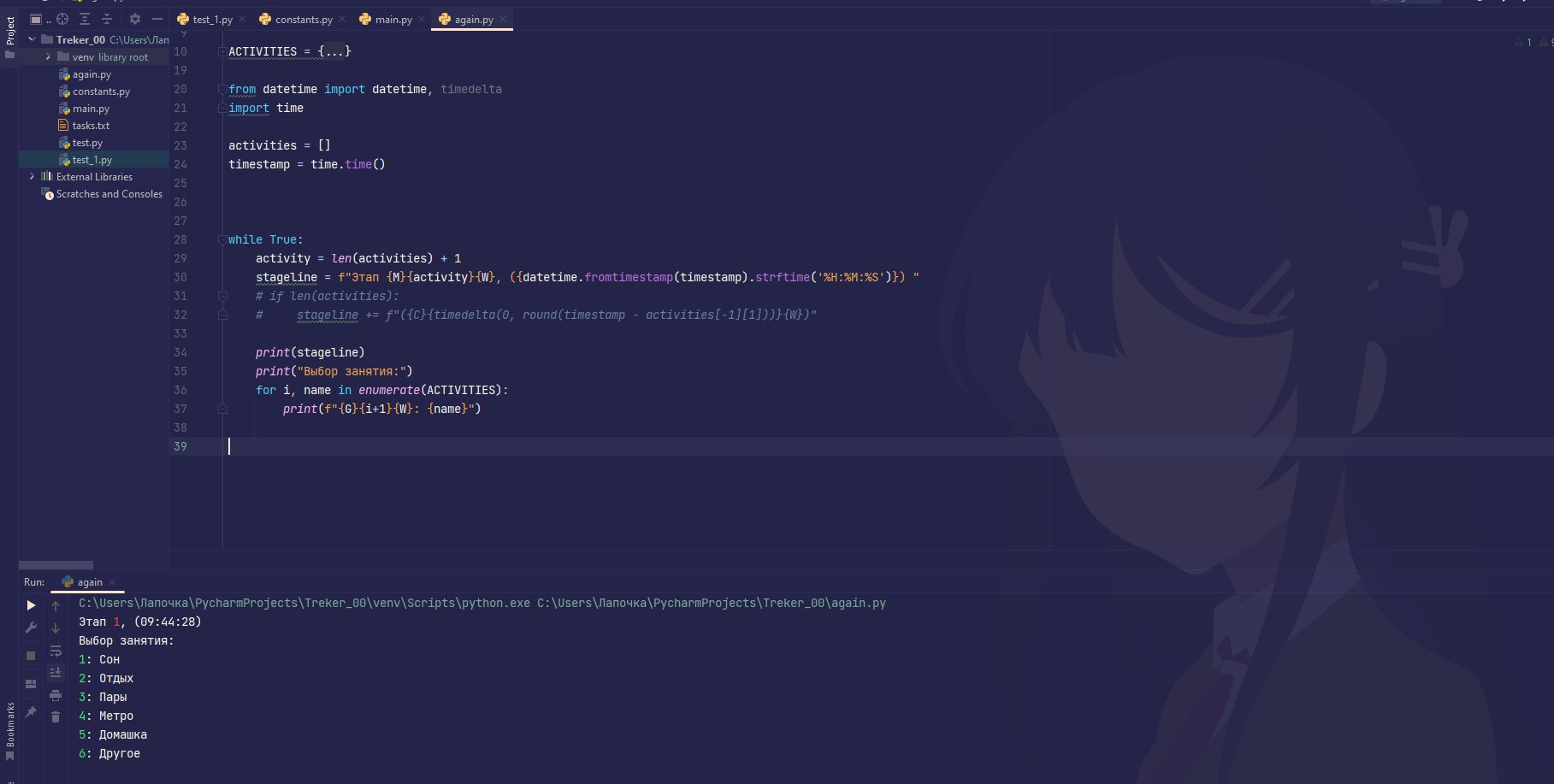This screenshot has width=1554, height=784.
Task: Select again.py in project tree
Action: click(x=92, y=74)
